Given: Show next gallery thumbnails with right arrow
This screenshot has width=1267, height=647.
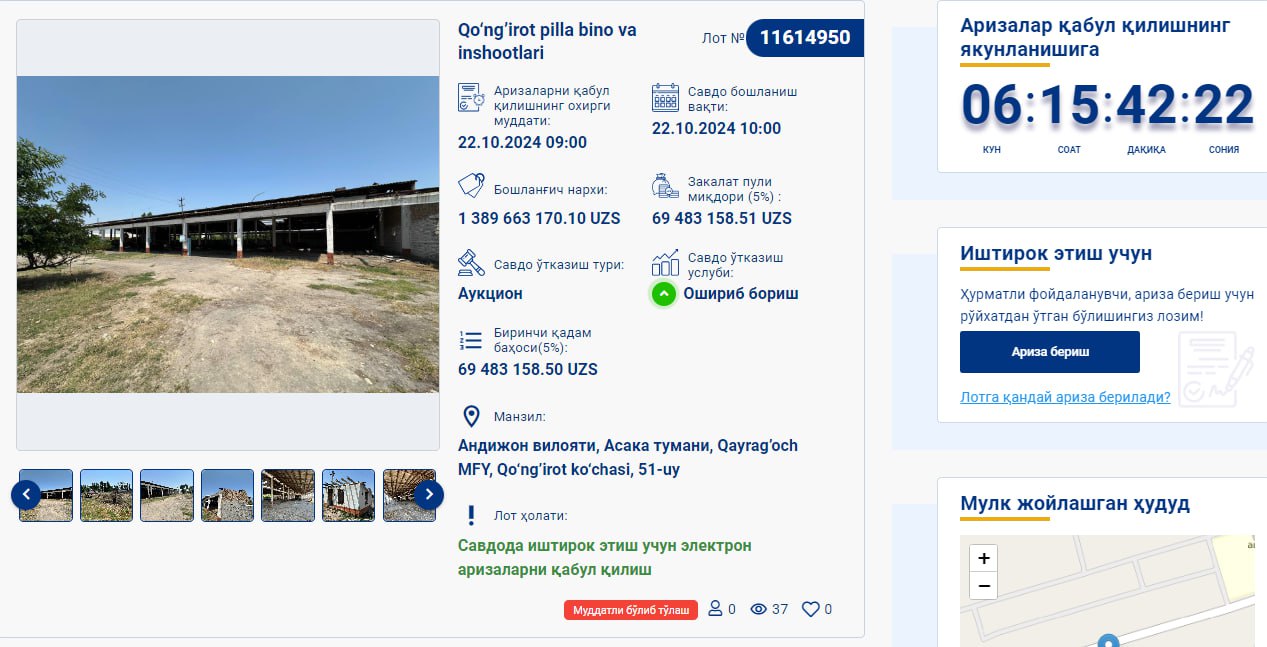Looking at the screenshot, I should [x=429, y=494].
